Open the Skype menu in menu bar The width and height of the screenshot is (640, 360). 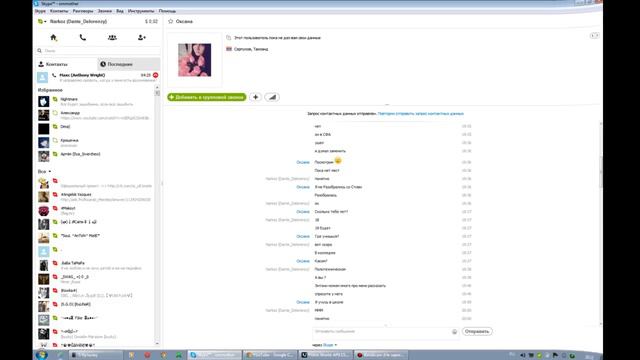pos(40,11)
